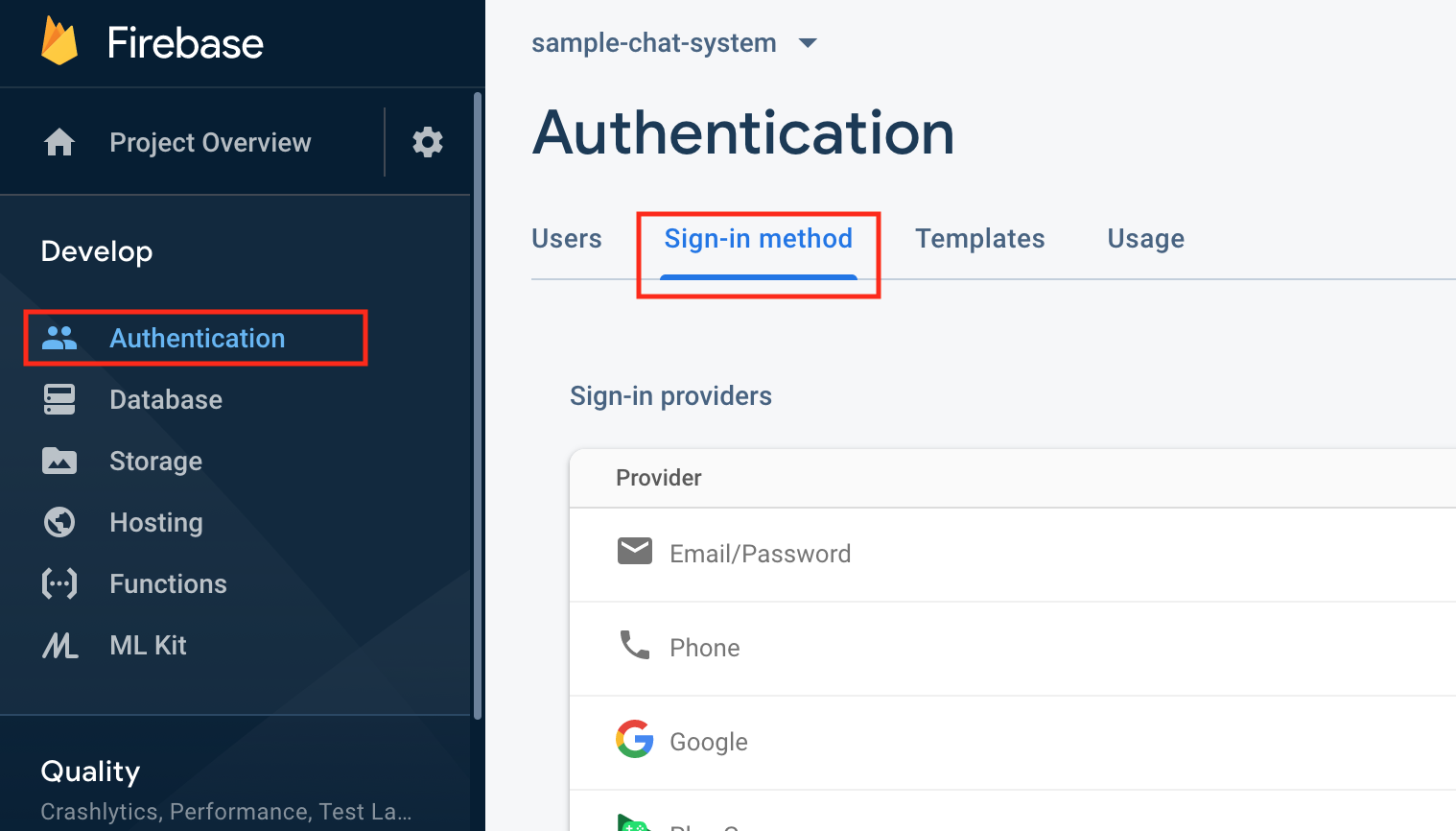Click the Develop section heading
This screenshot has height=831, width=1456.
(x=97, y=251)
